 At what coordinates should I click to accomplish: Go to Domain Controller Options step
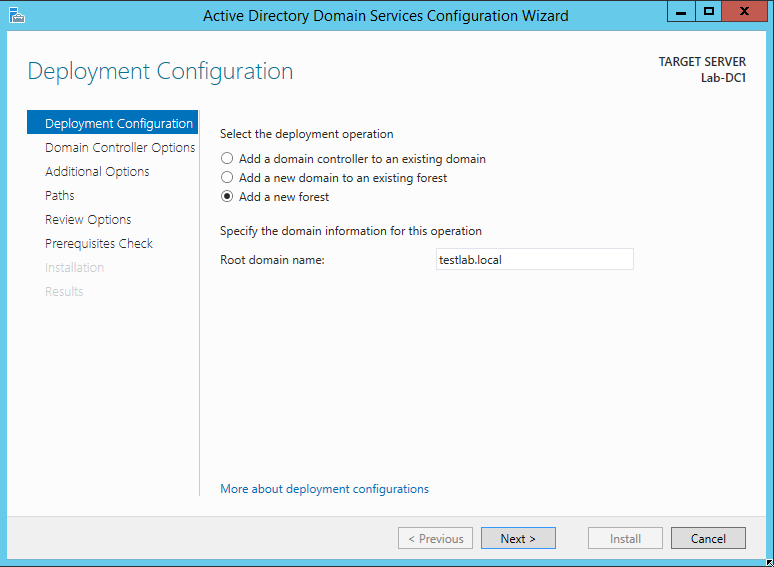click(x=120, y=148)
